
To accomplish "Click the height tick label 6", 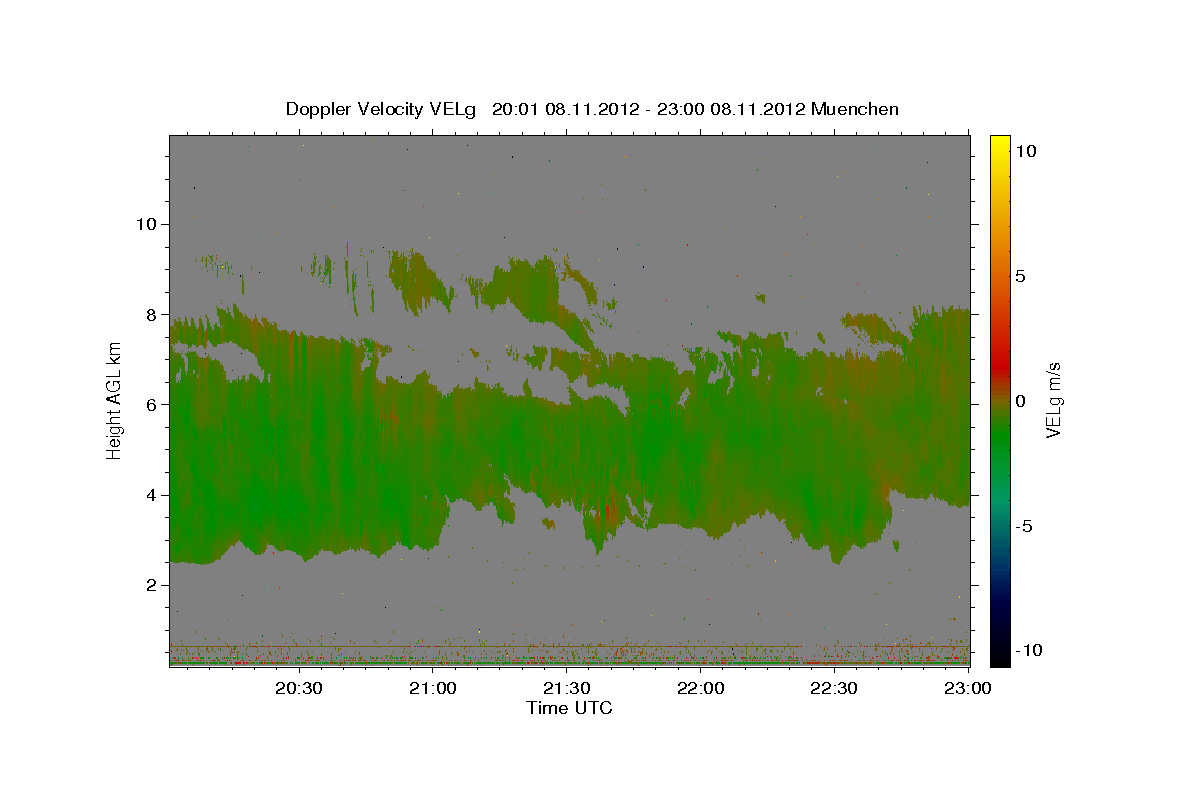I will point(150,404).
